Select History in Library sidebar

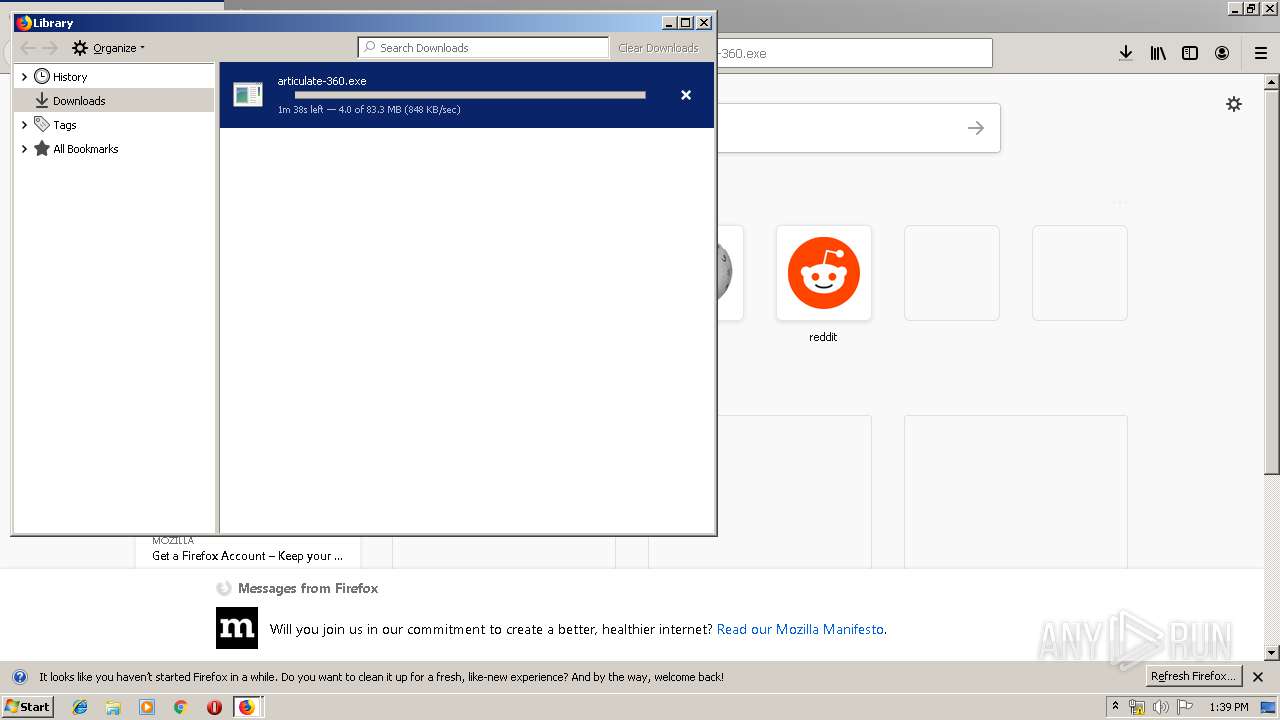point(70,77)
